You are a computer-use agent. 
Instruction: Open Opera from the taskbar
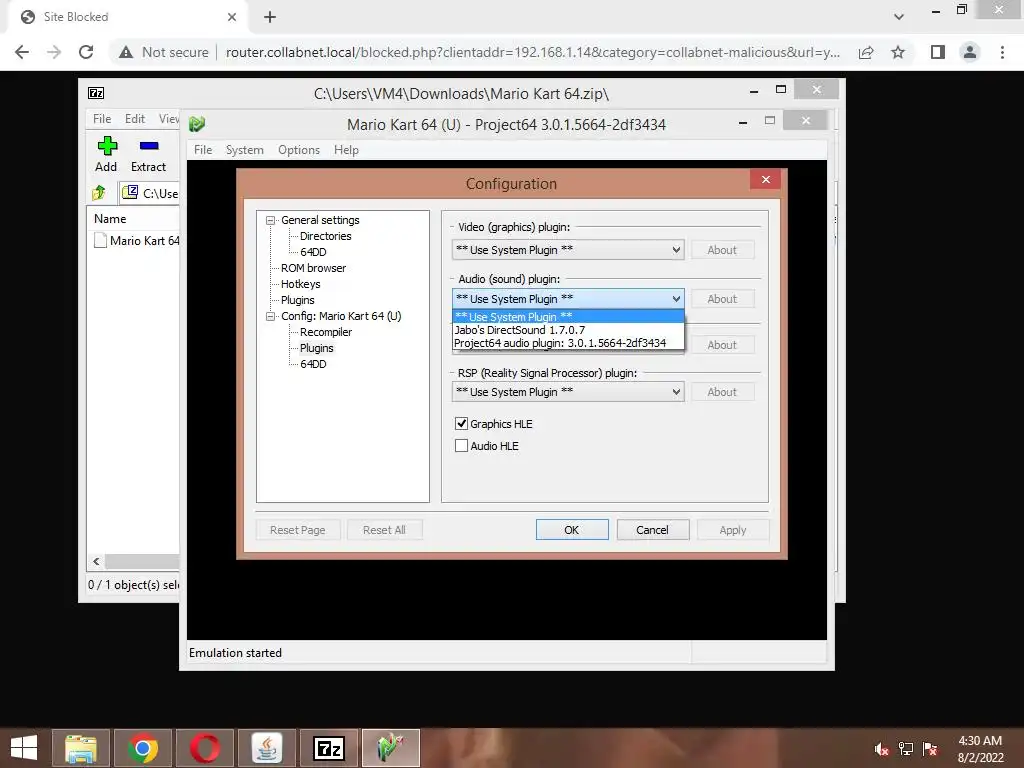[x=205, y=748]
